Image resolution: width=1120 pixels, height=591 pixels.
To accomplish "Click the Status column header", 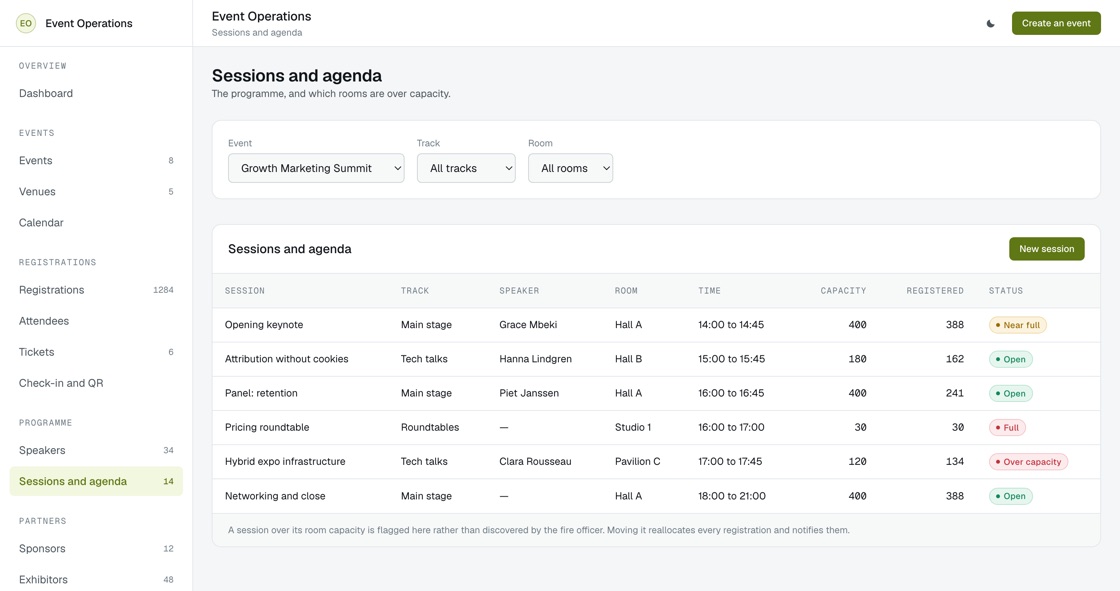I will click(1006, 291).
